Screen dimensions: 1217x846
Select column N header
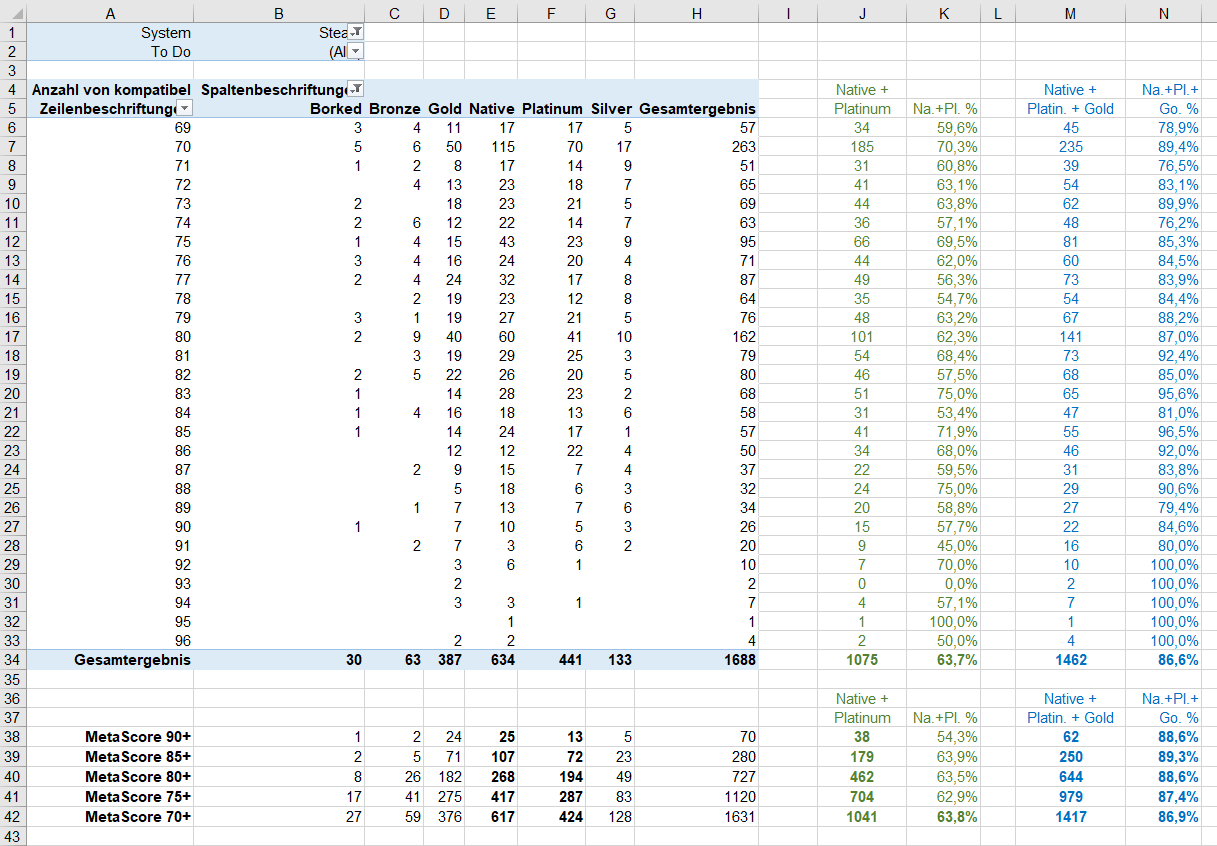tap(1163, 13)
